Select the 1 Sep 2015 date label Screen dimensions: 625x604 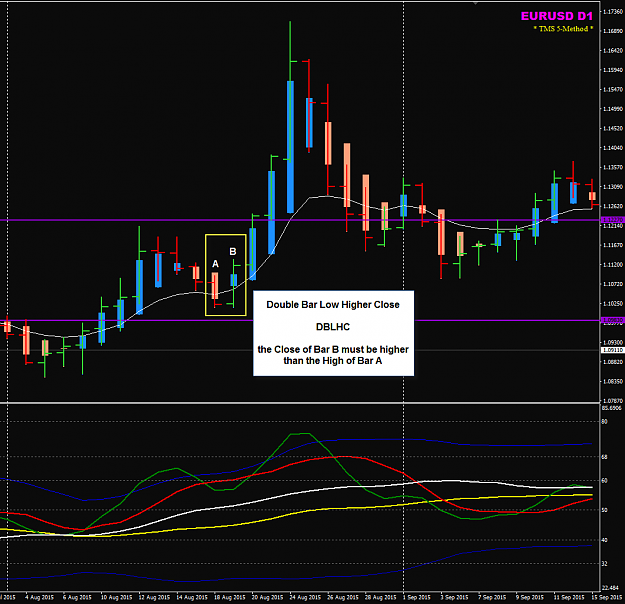tap(416, 597)
